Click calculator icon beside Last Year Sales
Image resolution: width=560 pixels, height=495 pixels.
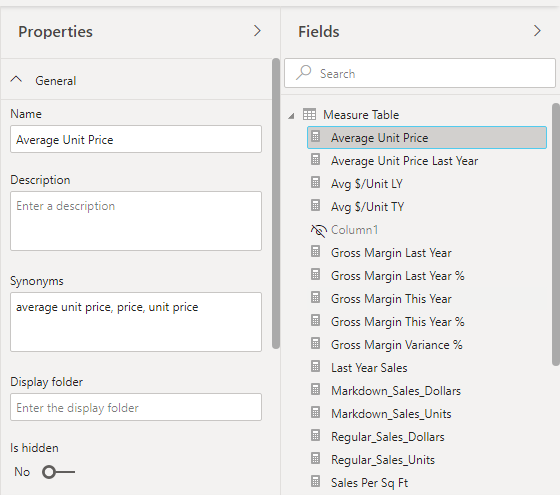click(315, 366)
